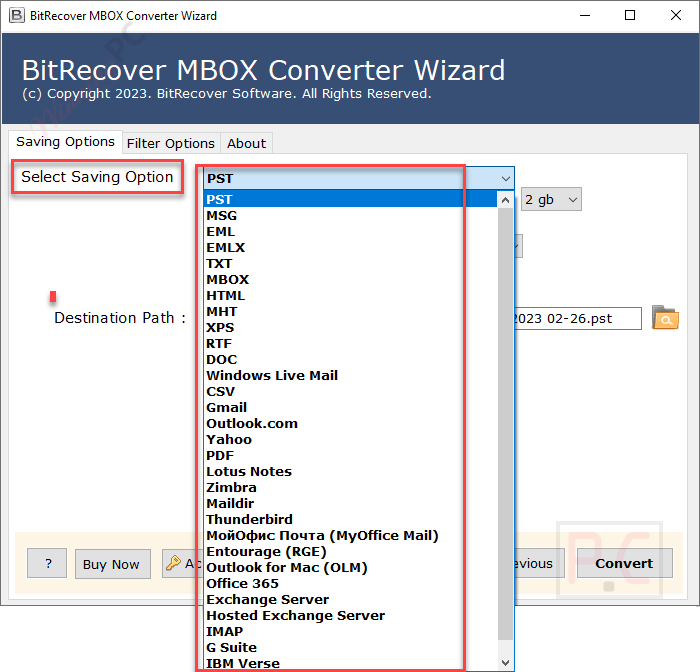The image size is (700, 672).
Task: Select DOC saving option
Action: click(x=350, y=359)
